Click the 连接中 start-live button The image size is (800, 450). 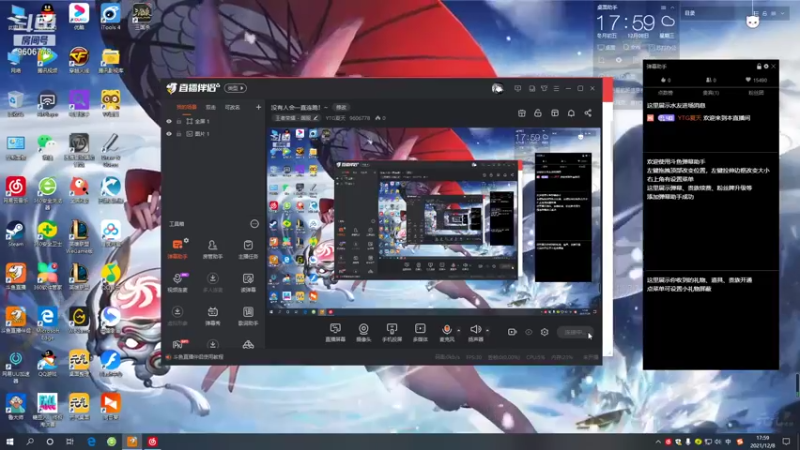tap(574, 332)
